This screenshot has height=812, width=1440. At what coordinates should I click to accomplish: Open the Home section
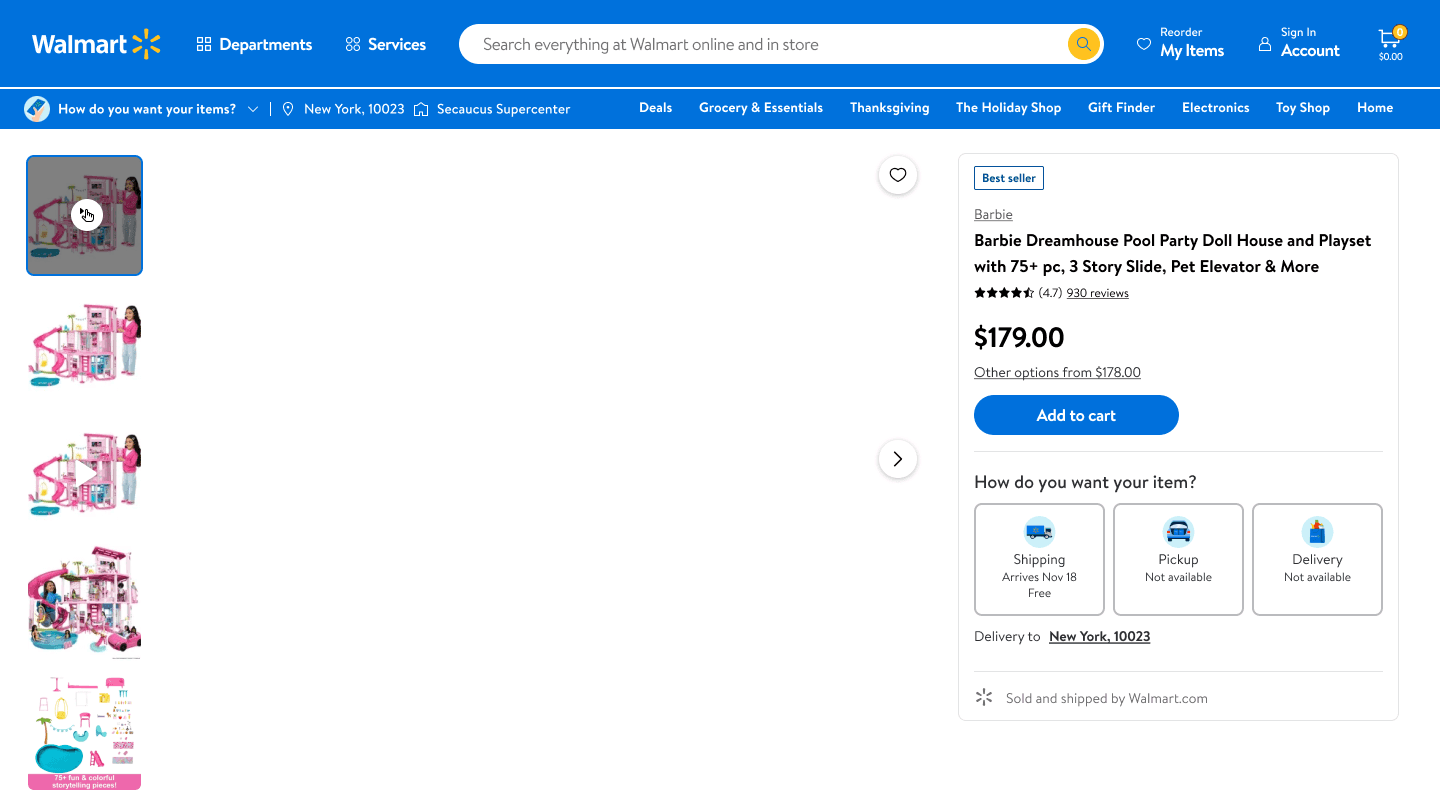pyautogui.click(x=1375, y=107)
